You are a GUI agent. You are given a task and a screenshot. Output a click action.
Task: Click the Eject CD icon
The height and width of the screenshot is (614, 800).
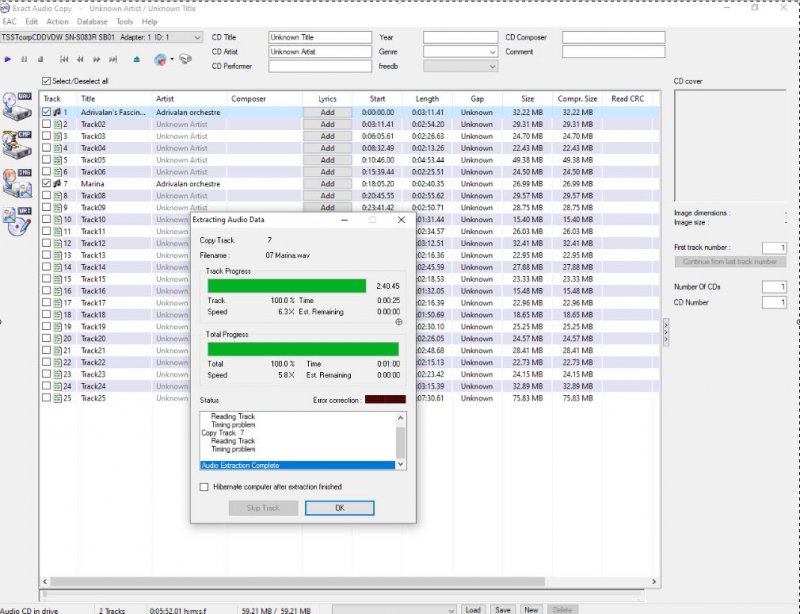[136, 60]
